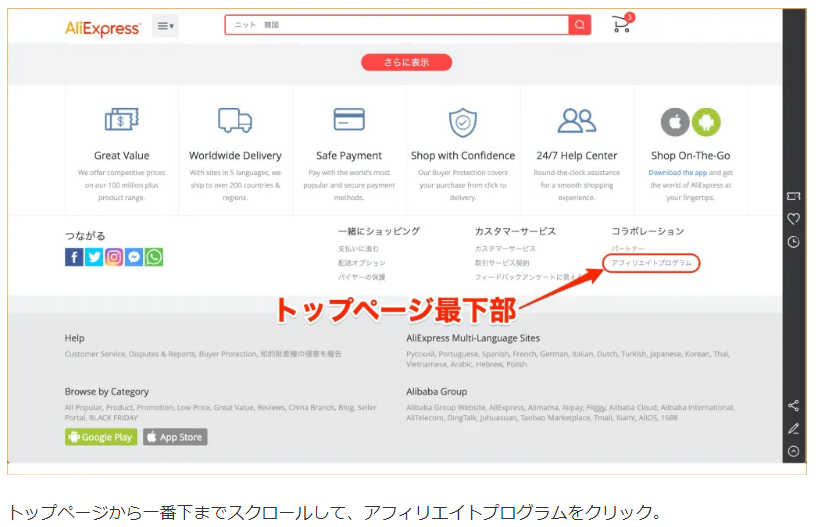Open the Messenger social icon
The image size is (829, 527).
point(134,257)
